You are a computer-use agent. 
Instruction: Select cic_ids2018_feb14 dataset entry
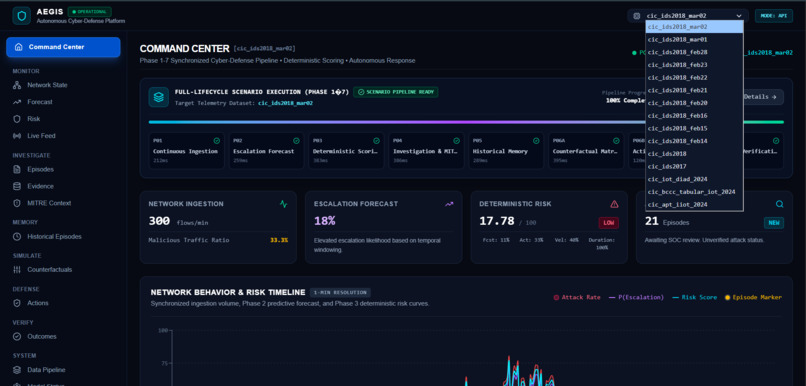pos(694,141)
